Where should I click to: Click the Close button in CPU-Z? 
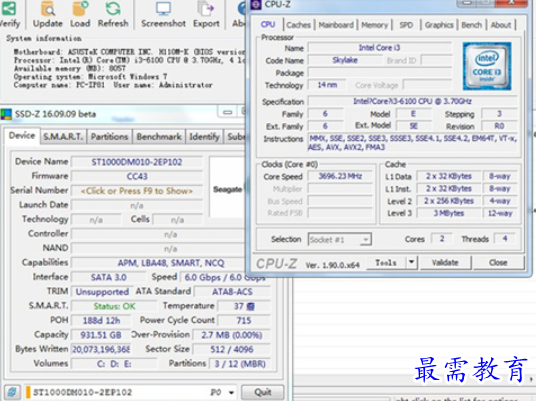click(498, 262)
